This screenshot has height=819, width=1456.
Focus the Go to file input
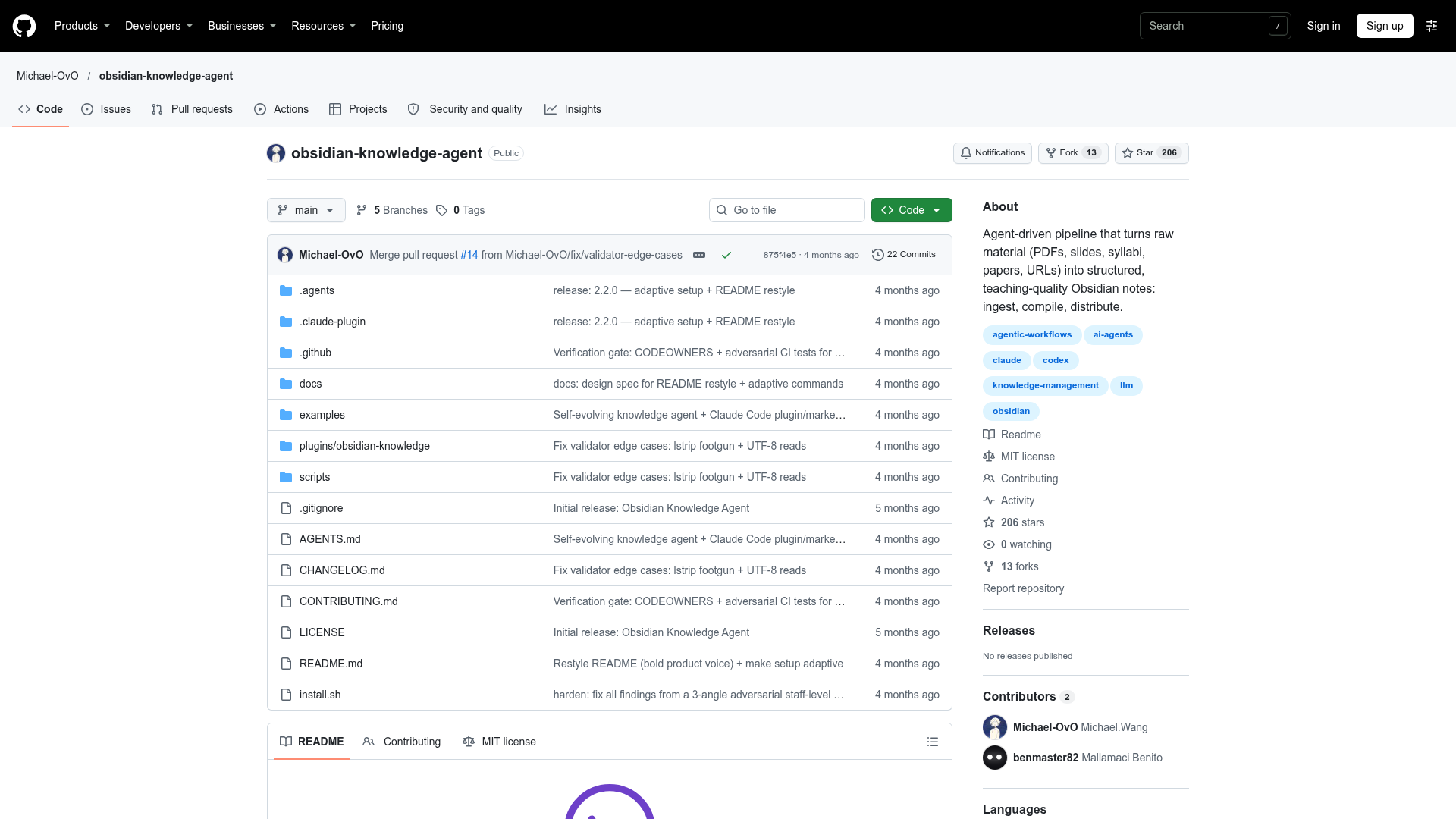[787, 210]
